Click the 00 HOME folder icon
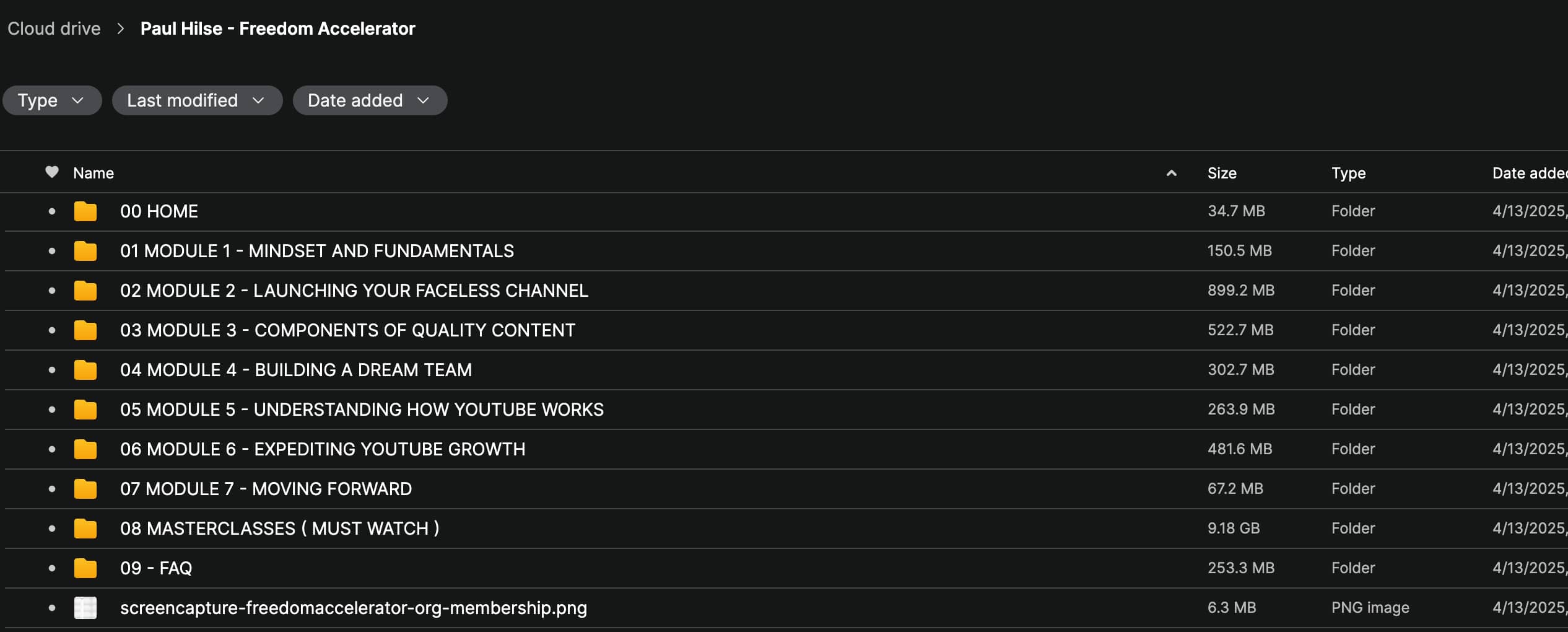The width and height of the screenshot is (1568, 632). tap(85, 211)
